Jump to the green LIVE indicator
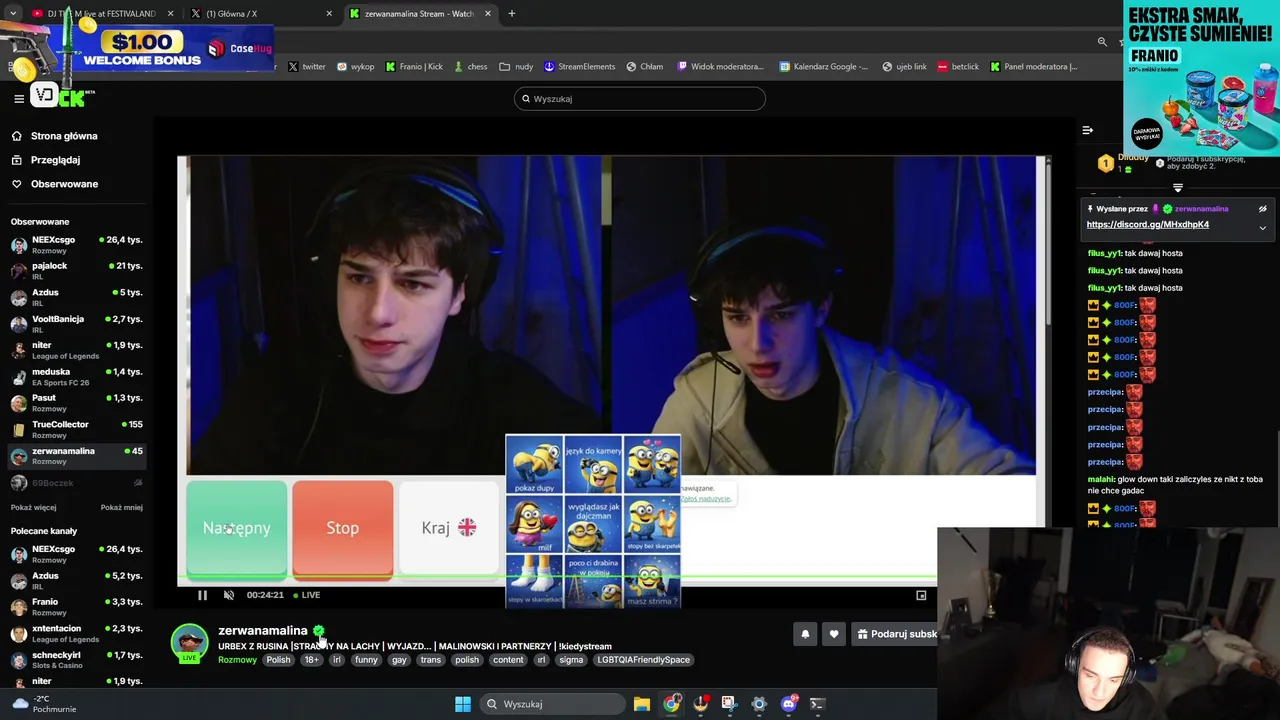Viewport: 1280px width, 720px height. [x=307, y=595]
